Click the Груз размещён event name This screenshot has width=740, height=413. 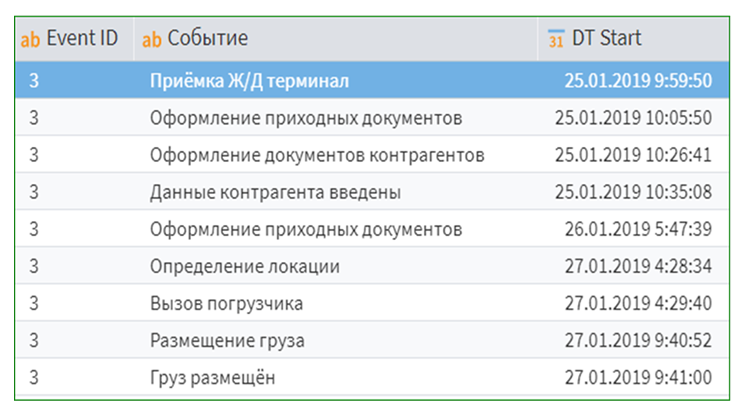pyautogui.click(x=212, y=378)
